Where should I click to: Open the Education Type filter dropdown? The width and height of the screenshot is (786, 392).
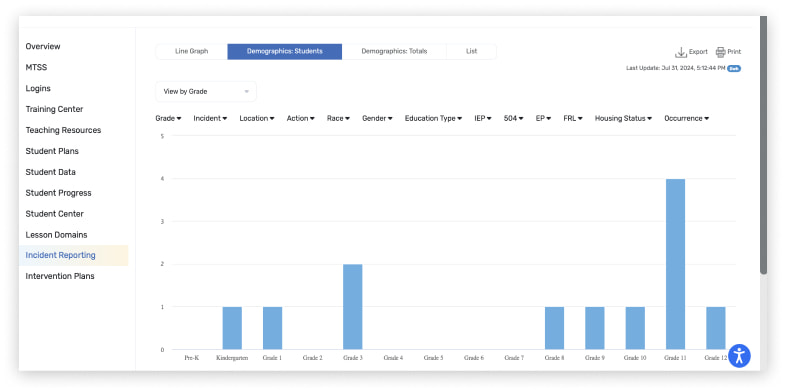click(x=434, y=119)
